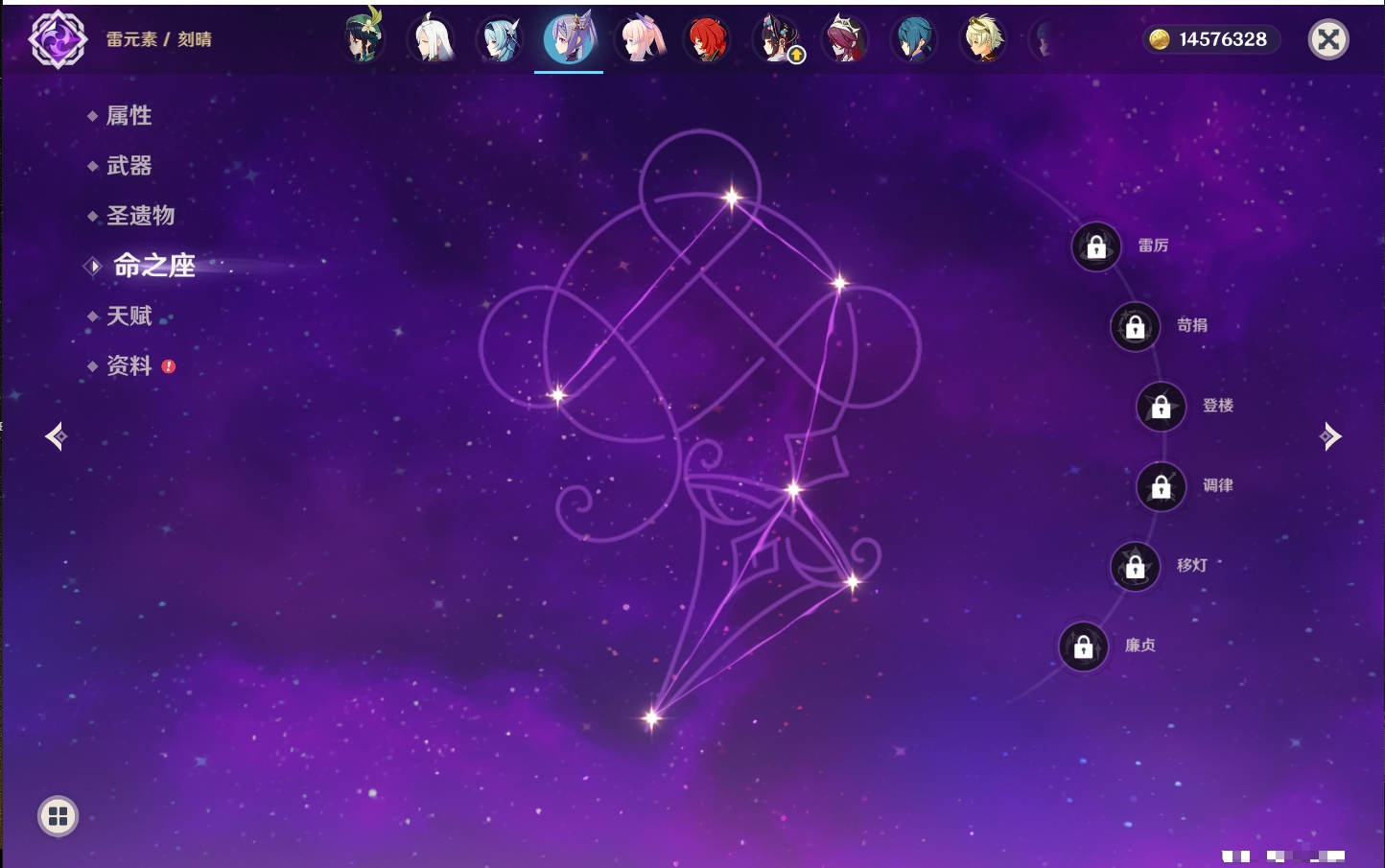1385x868 pixels.
Task: Go to next character with right arrow
Action: (x=1330, y=436)
